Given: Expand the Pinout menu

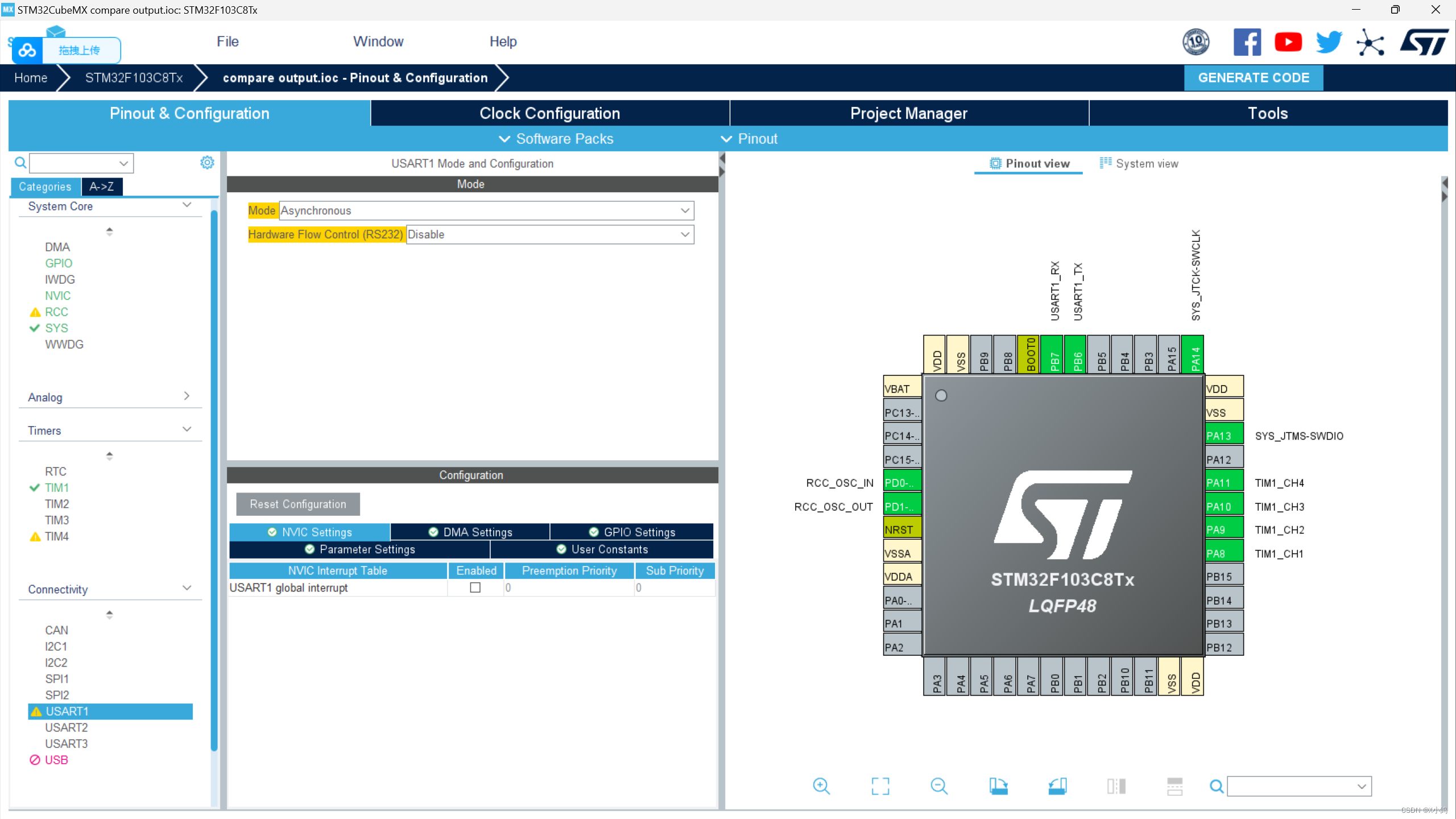Looking at the screenshot, I should tap(748, 139).
